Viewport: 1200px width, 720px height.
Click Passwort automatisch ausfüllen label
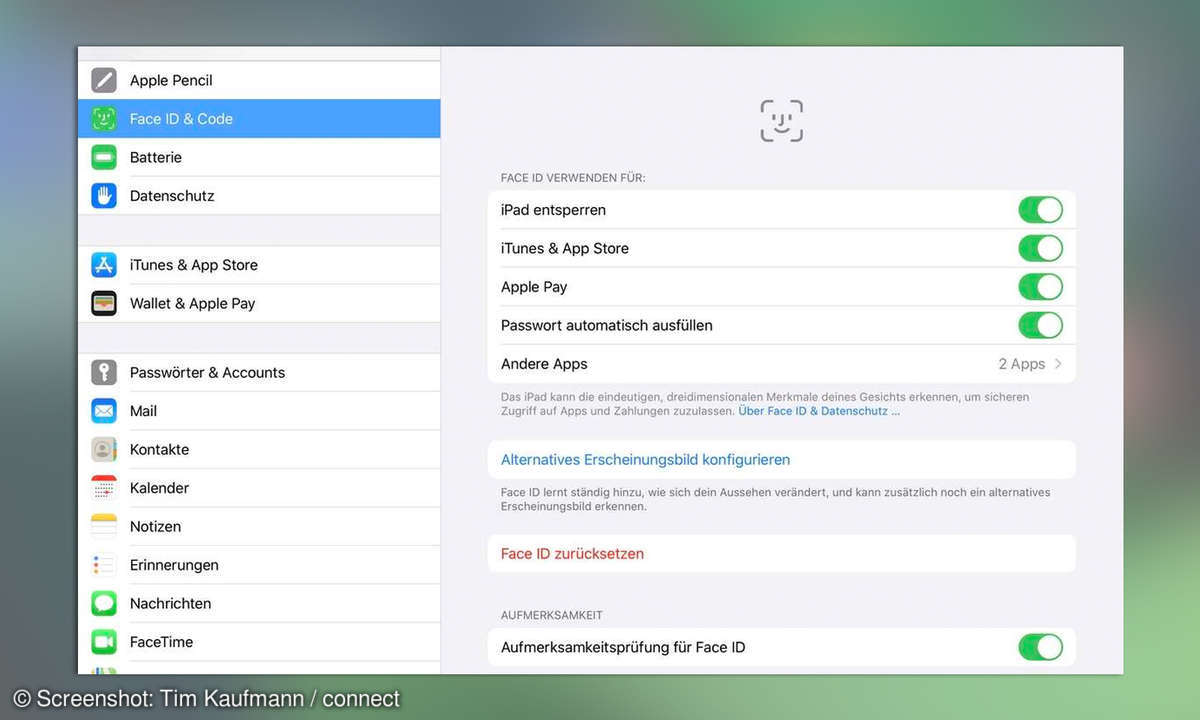pyautogui.click(x=607, y=325)
